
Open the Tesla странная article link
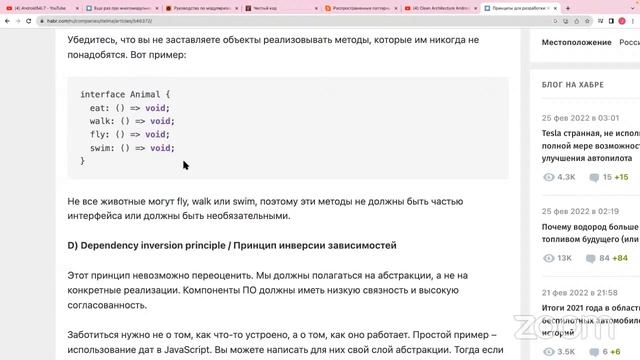pyautogui.click(x=591, y=146)
